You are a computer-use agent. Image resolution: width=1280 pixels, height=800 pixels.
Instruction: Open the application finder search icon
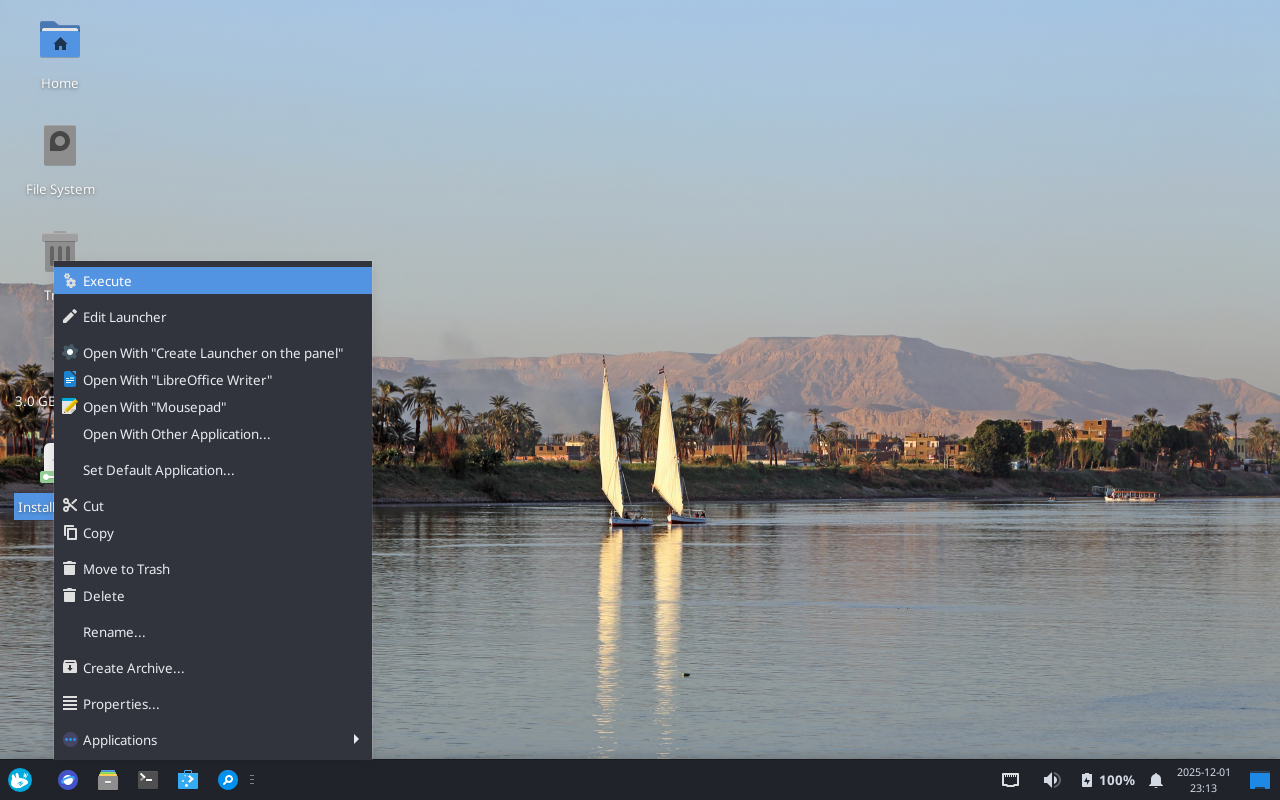tap(228, 780)
